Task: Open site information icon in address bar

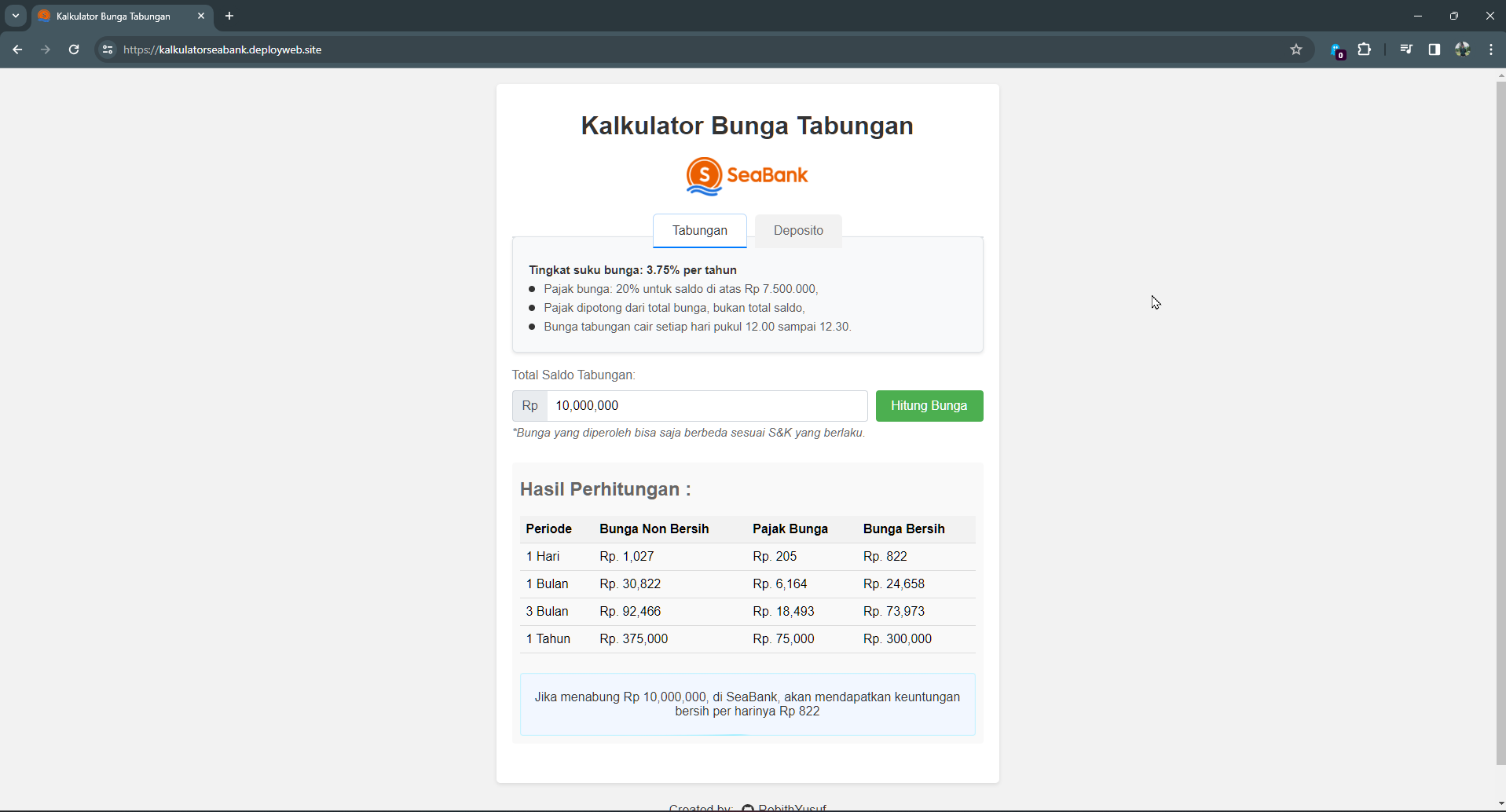Action: point(108,49)
